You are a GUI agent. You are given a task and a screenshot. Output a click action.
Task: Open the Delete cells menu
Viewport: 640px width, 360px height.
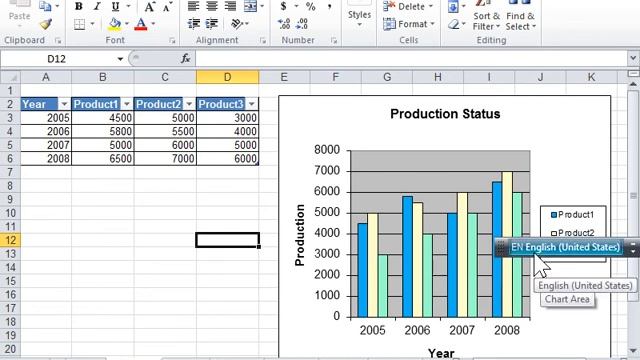408,6
